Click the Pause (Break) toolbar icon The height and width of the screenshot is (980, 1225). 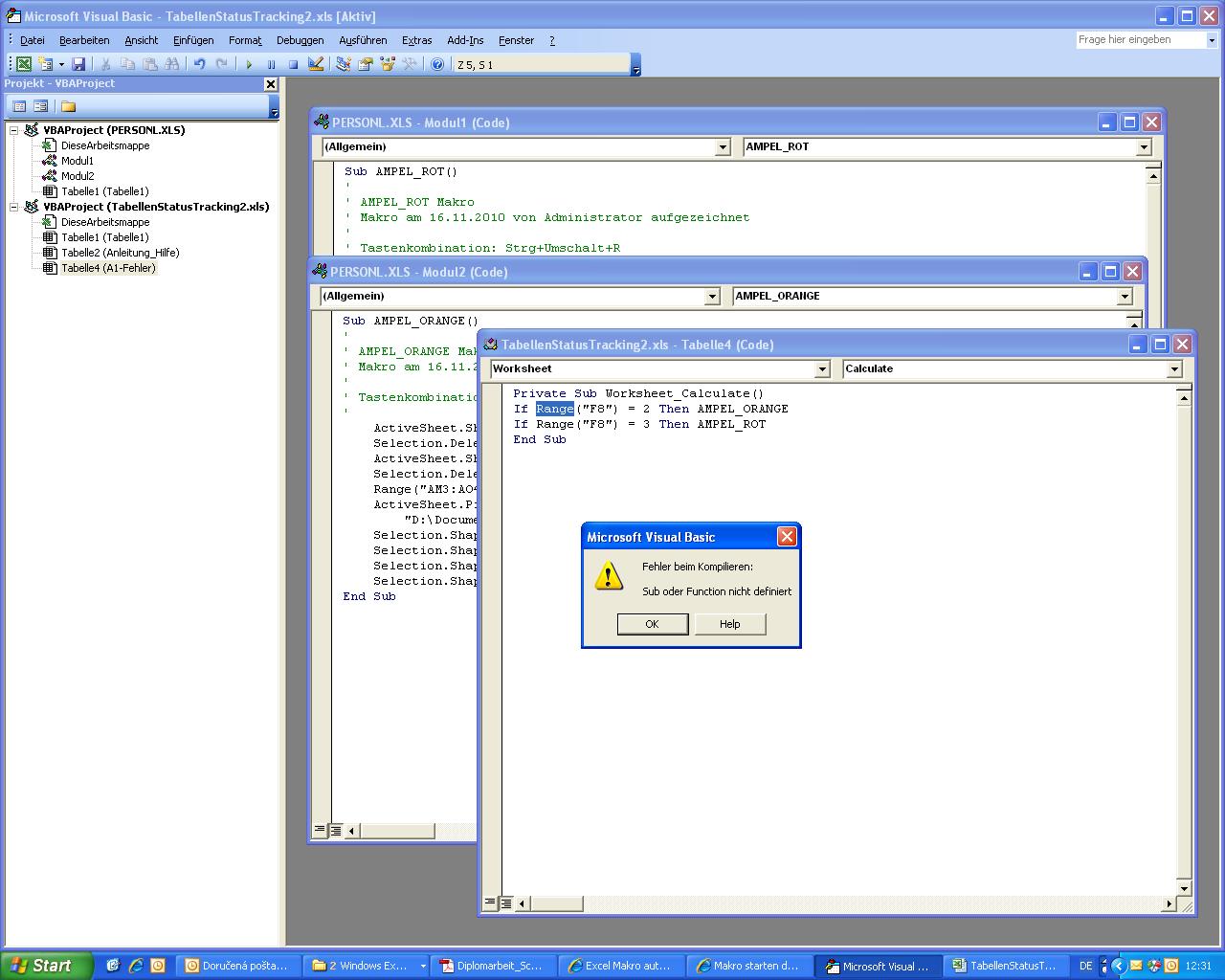tap(271, 64)
